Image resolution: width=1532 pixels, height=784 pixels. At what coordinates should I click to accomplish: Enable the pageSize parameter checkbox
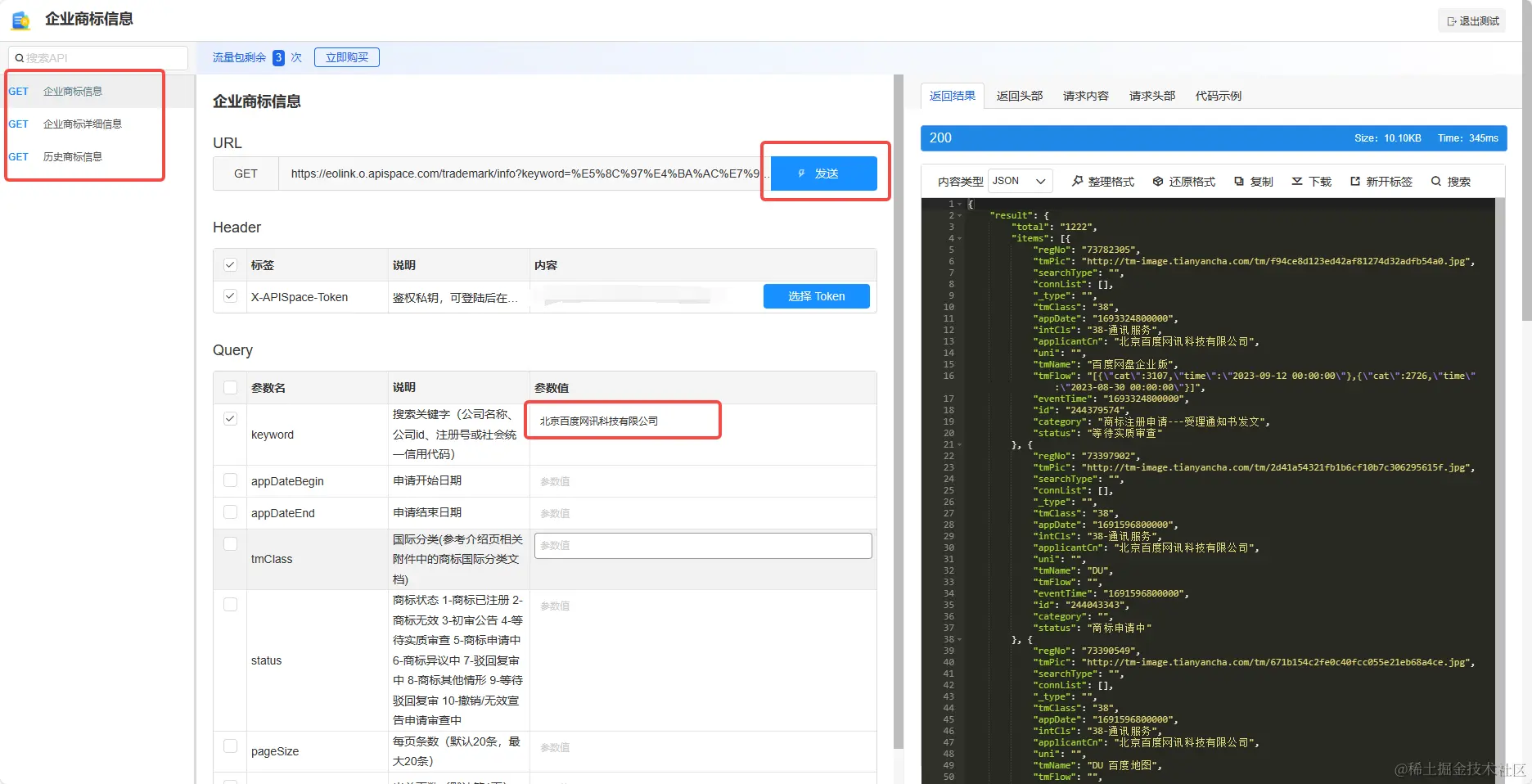point(230,746)
